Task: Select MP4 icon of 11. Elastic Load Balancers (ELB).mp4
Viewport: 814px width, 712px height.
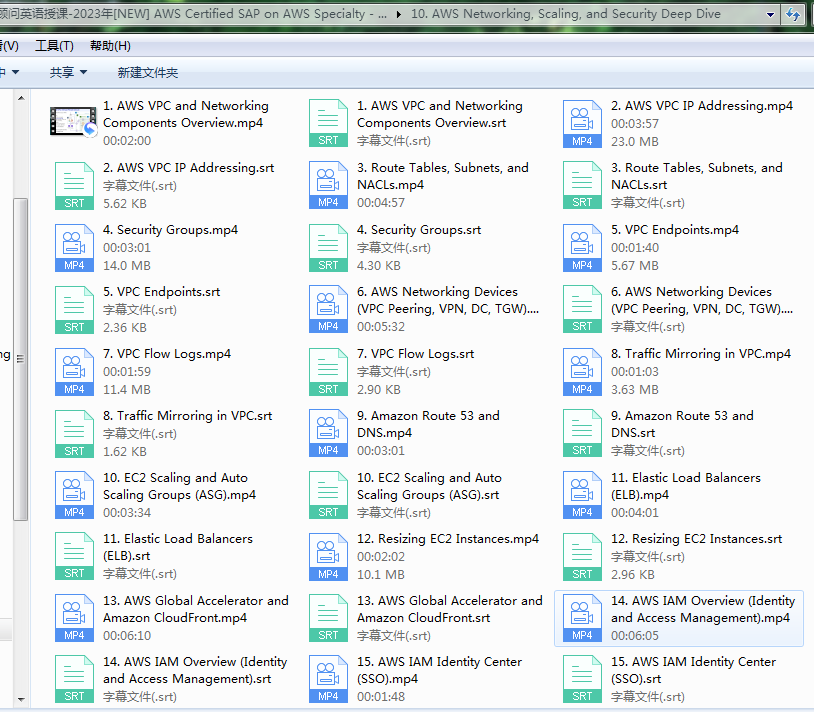Action: point(582,495)
